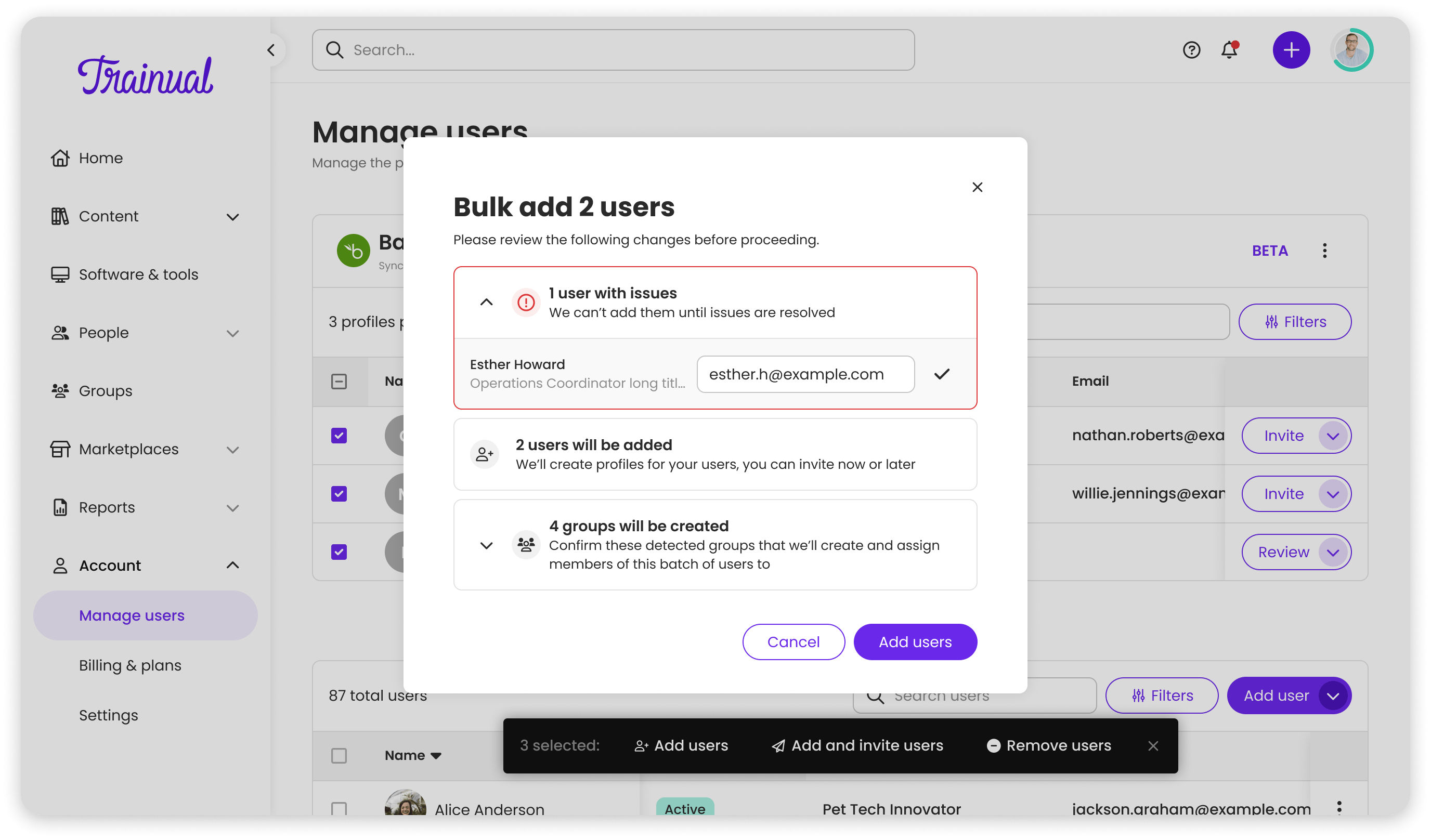This screenshot has width=1431, height=840.
Task: Close the Bulk add users dialog
Action: 977,187
